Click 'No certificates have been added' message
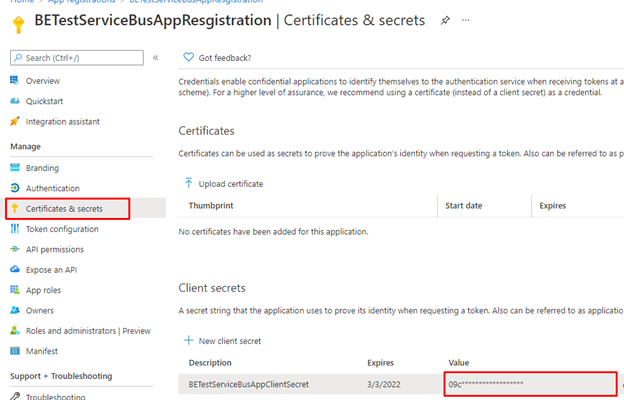624x400 pixels. (273, 231)
